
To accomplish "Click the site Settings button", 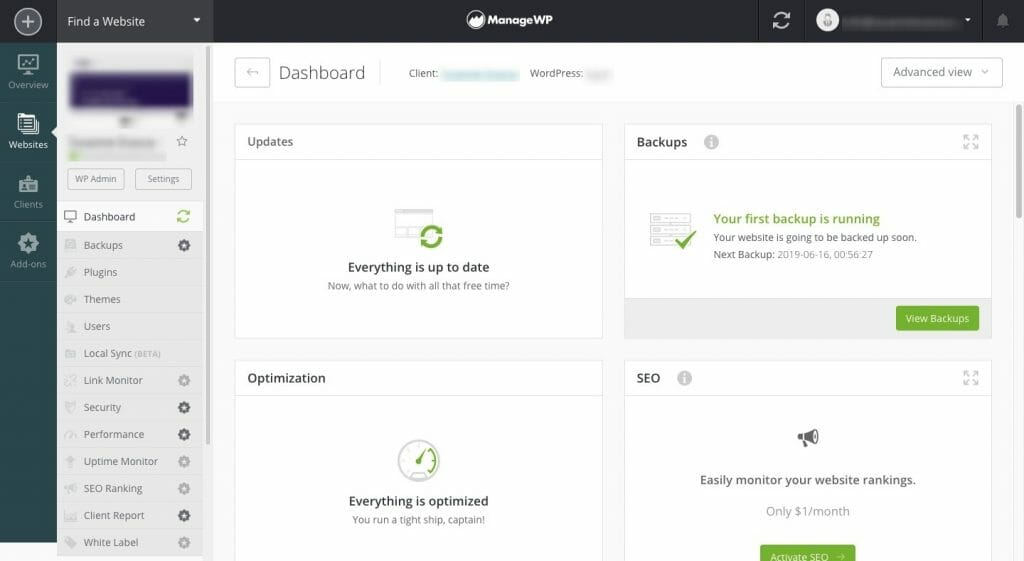I will click(x=163, y=179).
